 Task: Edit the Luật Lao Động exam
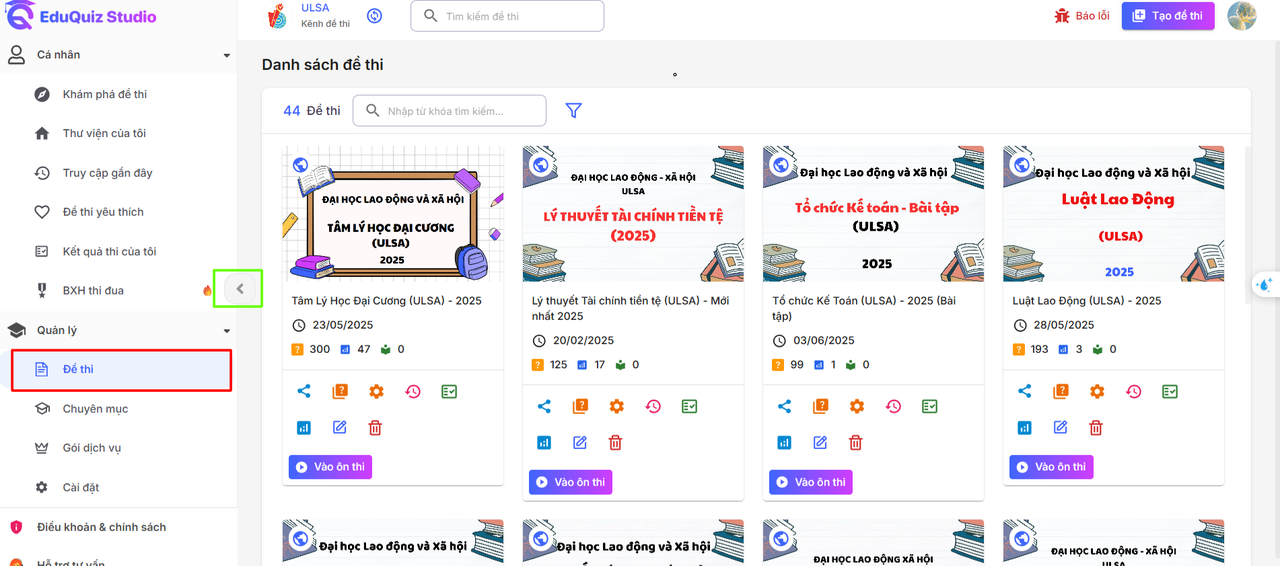pyautogui.click(x=1060, y=427)
